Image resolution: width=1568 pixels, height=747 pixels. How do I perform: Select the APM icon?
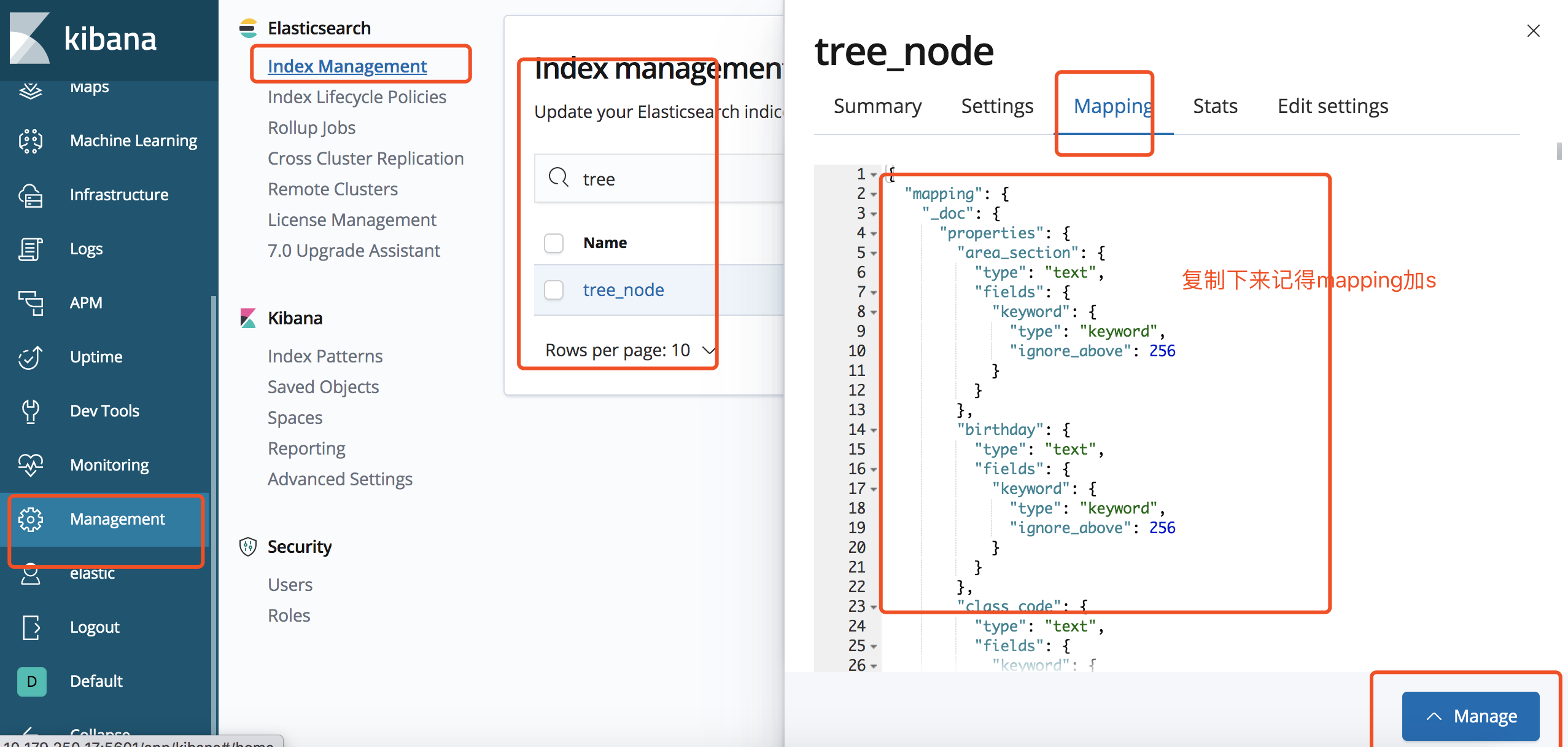[31, 303]
